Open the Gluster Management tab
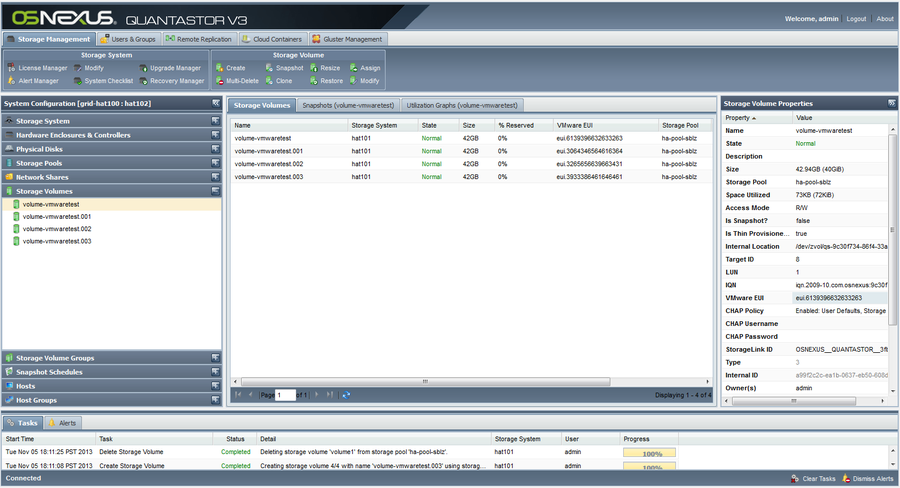This screenshot has width=900, height=488. pyautogui.click(x=347, y=39)
